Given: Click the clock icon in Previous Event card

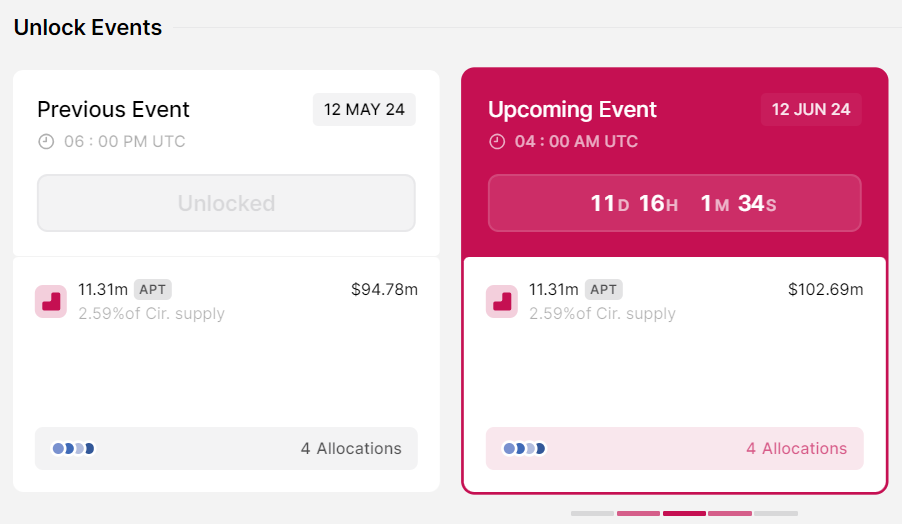Looking at the screenshot, I should [46, 142].
